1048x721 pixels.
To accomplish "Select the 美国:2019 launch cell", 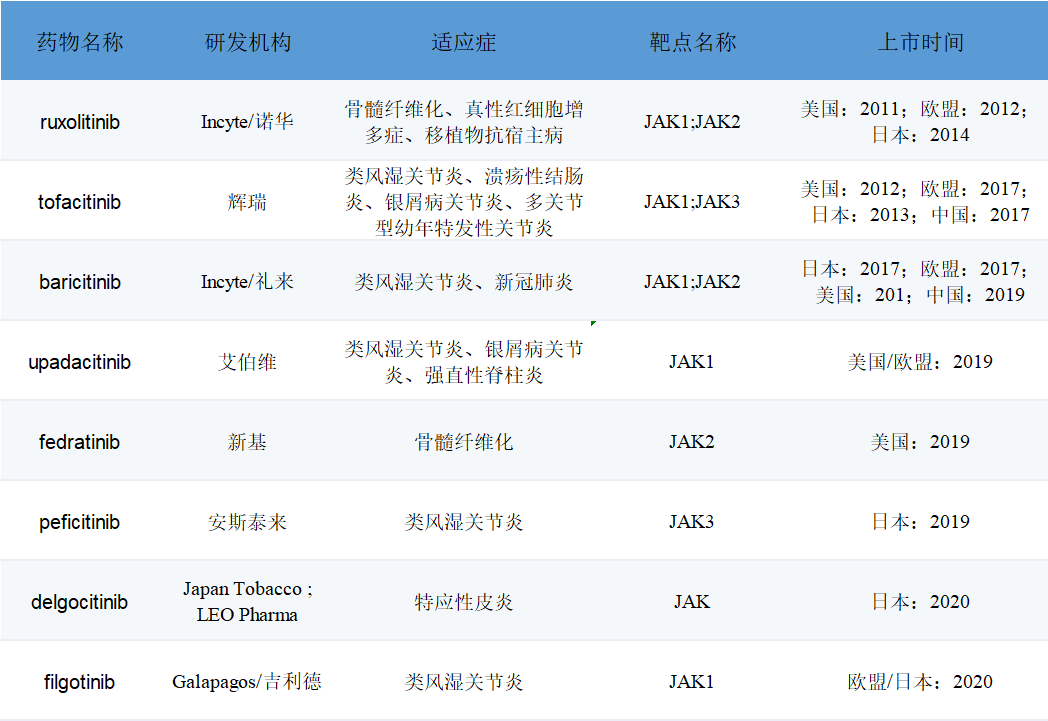I will pyautogui.click(x=920, y=442).
